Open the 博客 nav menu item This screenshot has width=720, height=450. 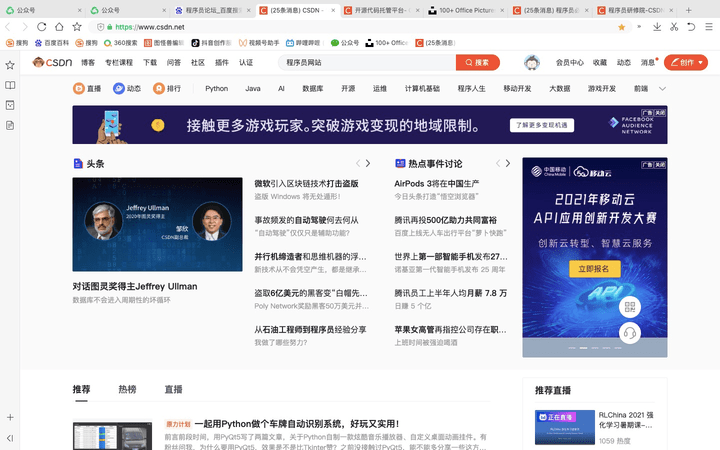pos(88,62)
